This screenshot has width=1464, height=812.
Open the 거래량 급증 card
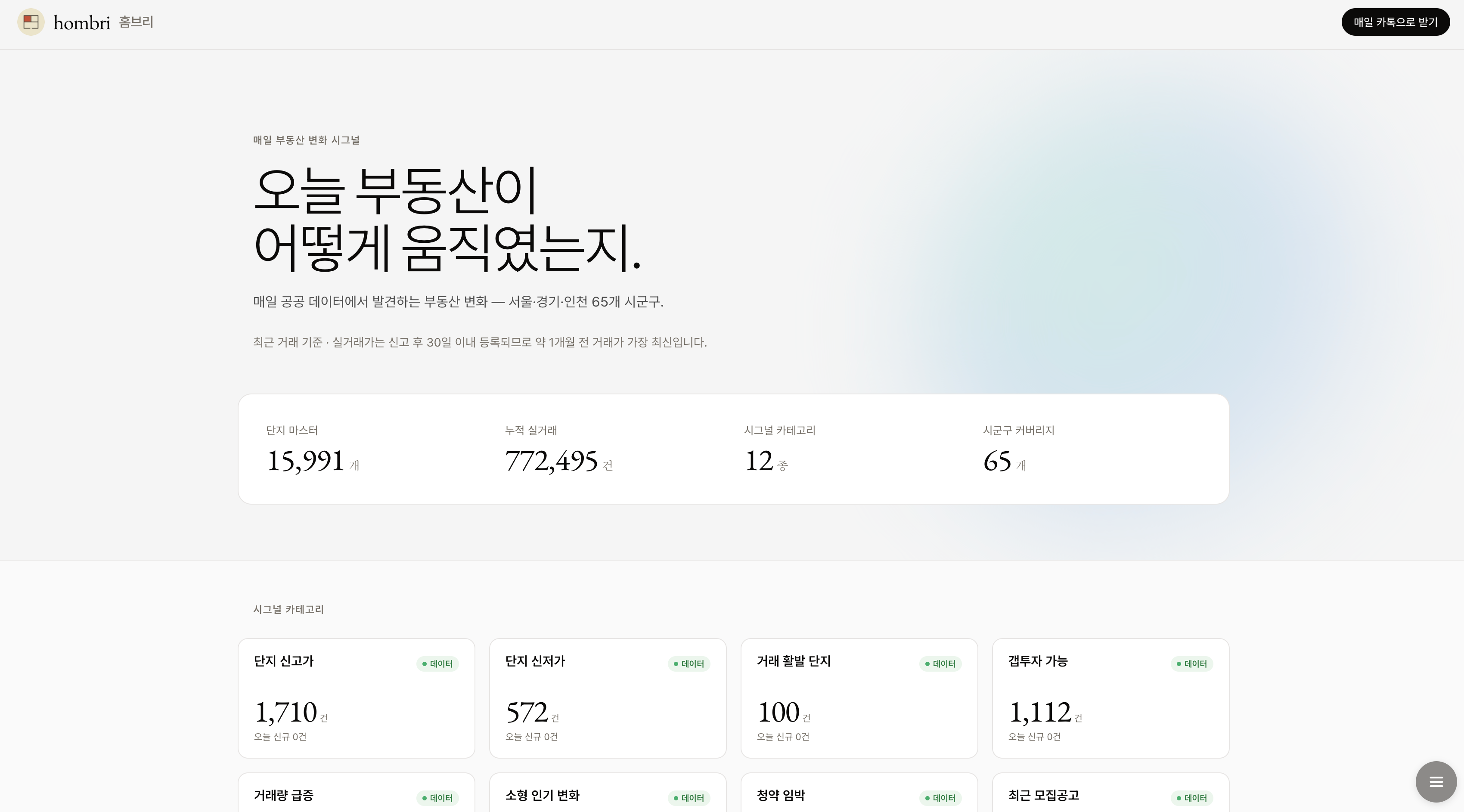357,793
